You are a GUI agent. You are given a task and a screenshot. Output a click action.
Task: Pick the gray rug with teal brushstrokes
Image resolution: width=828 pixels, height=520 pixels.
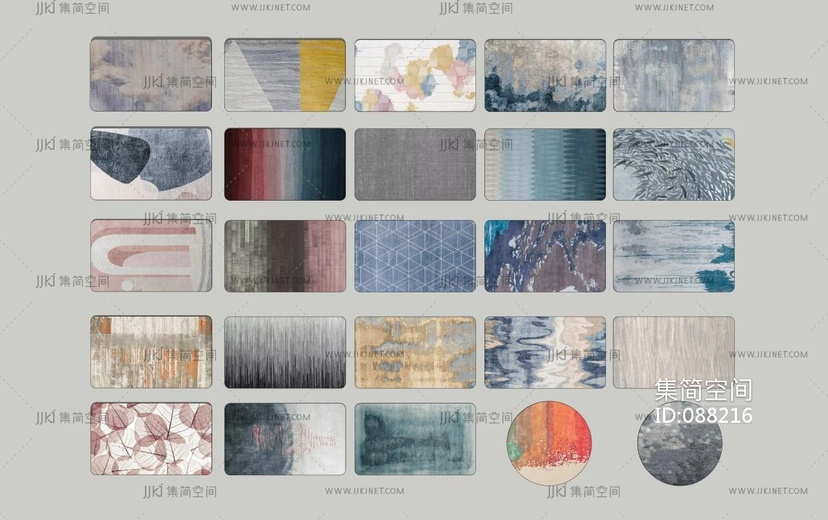pyautogui.click(x=673, y=255)
